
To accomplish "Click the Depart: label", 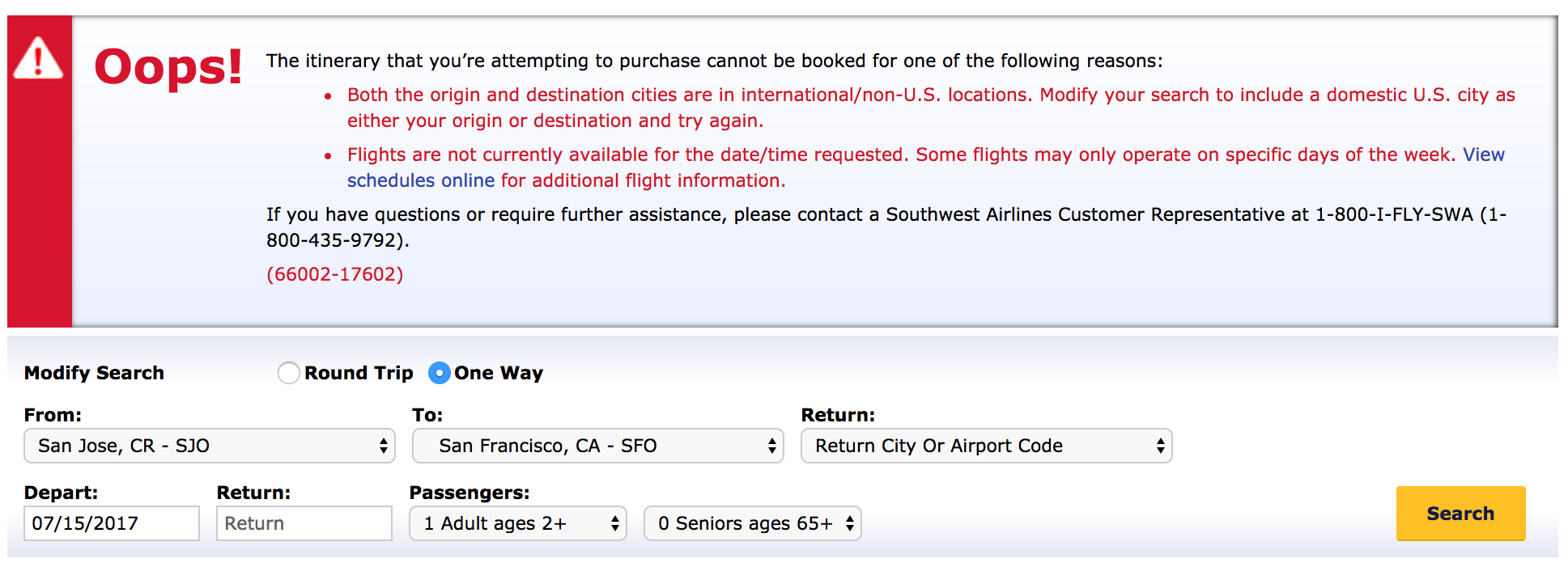I will pyautogui.click(x=61, y=493).
